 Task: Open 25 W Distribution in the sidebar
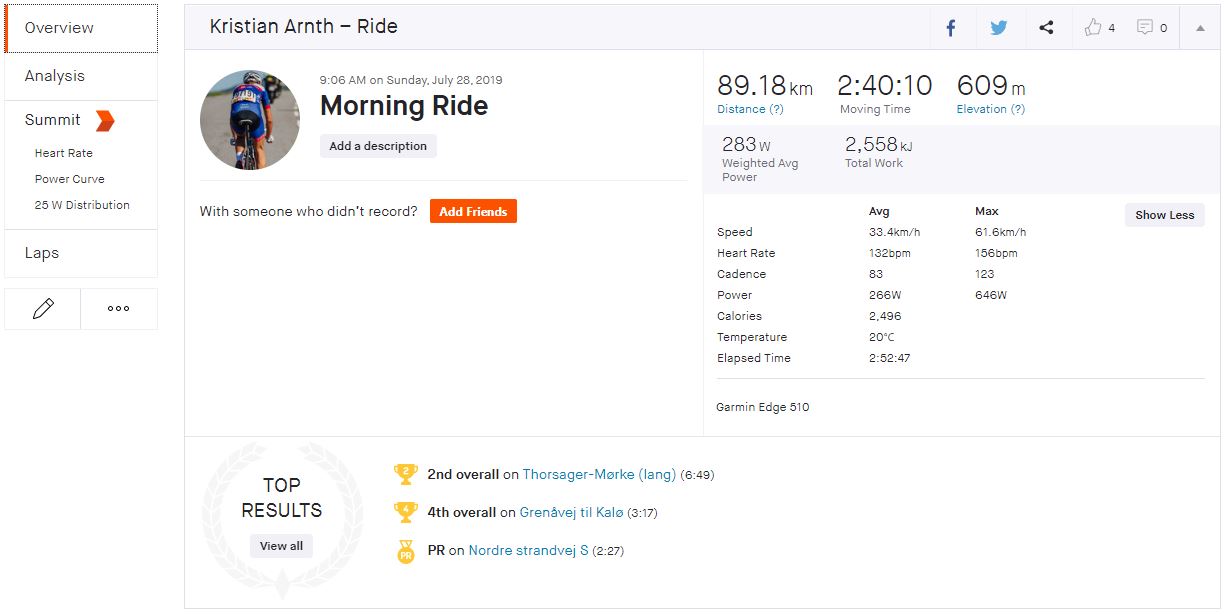[x=82, y=205]
